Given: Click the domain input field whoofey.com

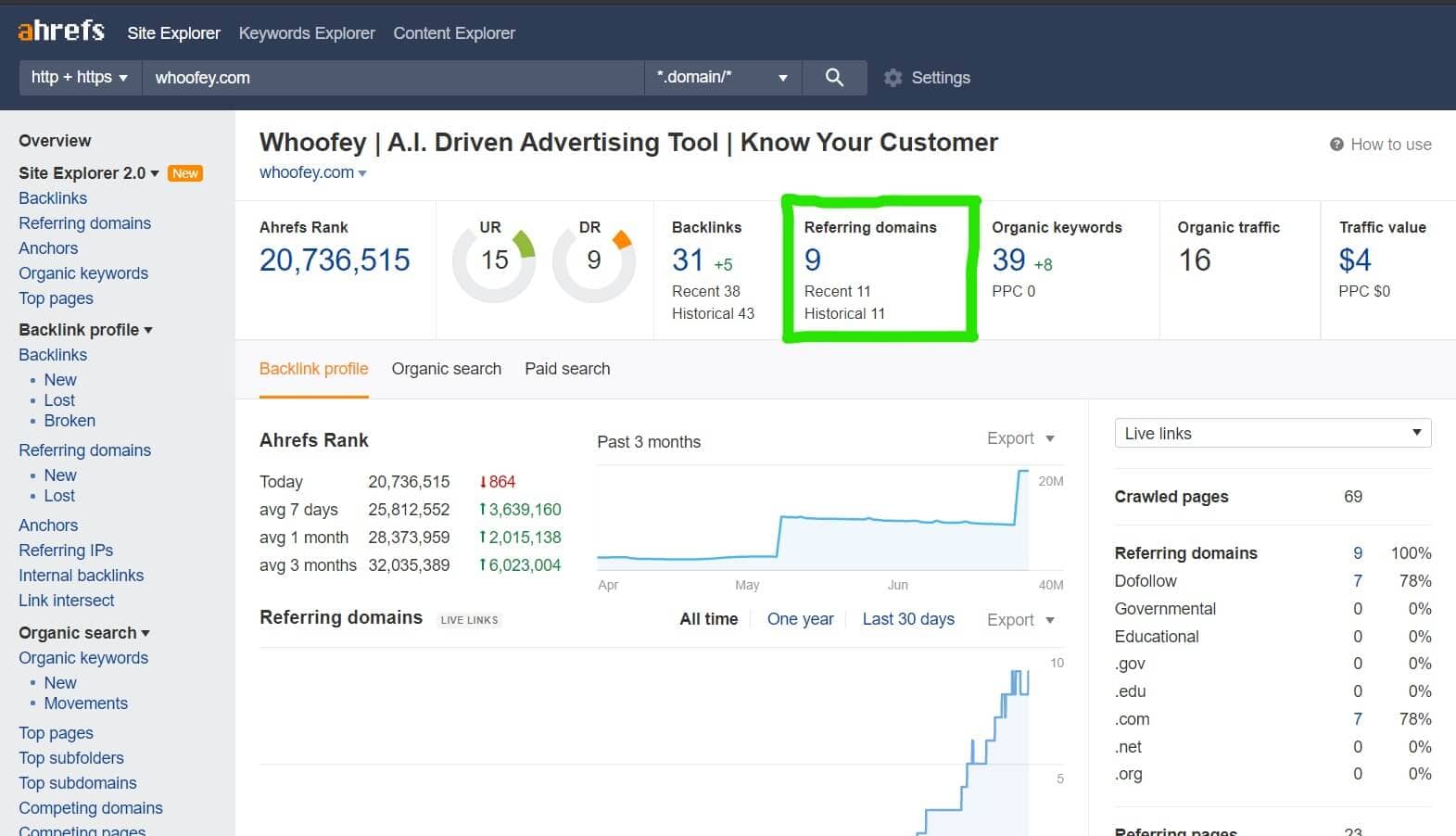Looking at the screenshot, I should 393,78.
